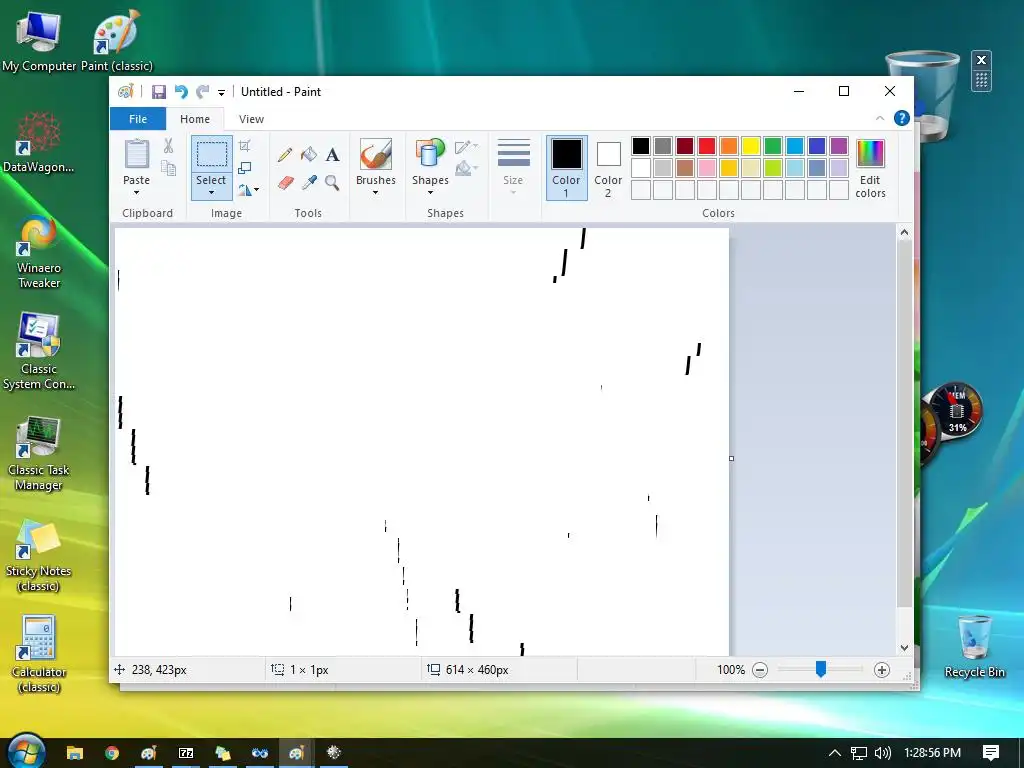Viewport: 1024px width, 768px height.
Task: Switch to the View ribbon tab
Action: [251, 119]
